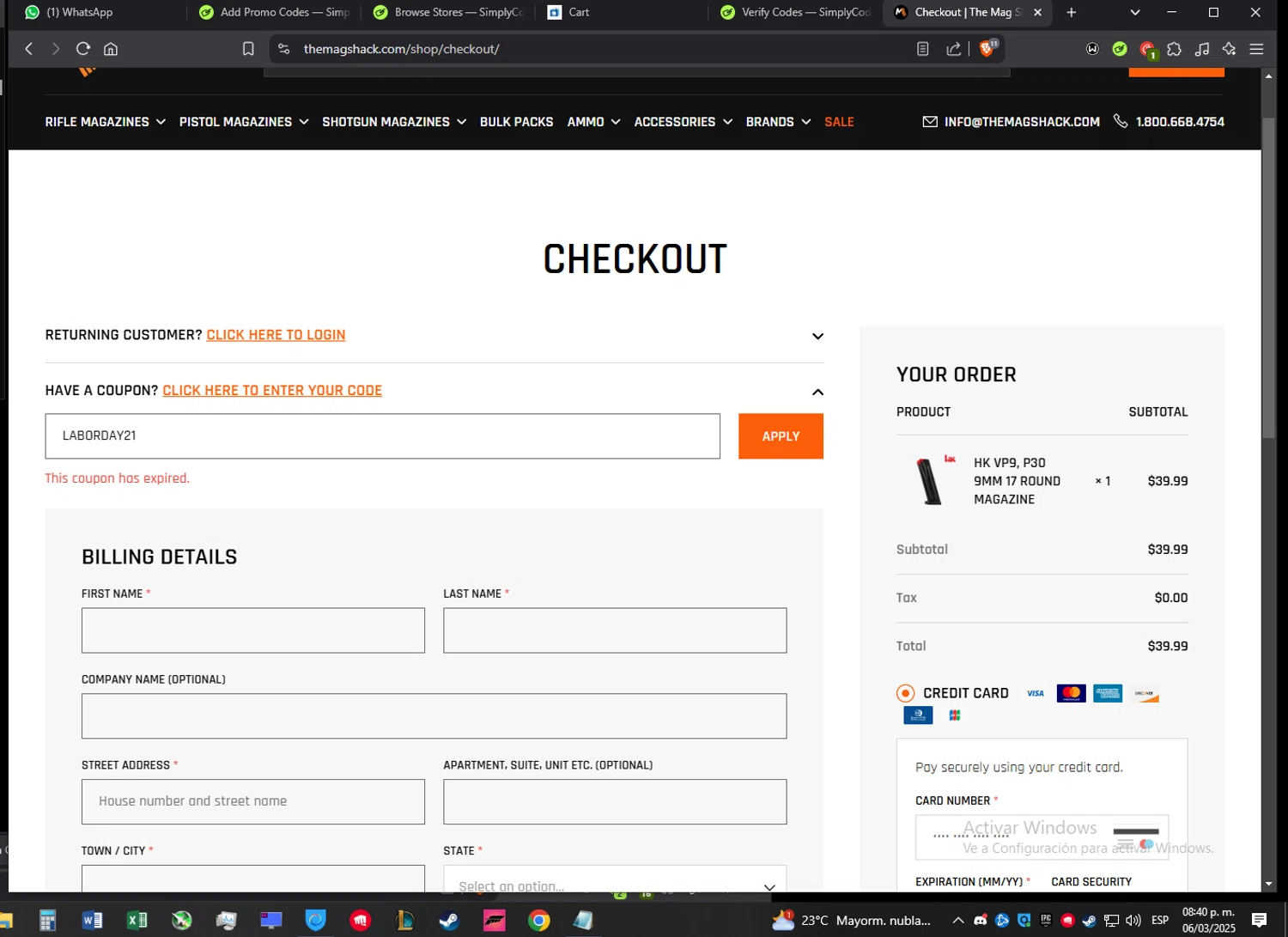This screenshot has width=1288, height=937.
Task: Click the 'Click here to login' link
Action: [276, 335]
